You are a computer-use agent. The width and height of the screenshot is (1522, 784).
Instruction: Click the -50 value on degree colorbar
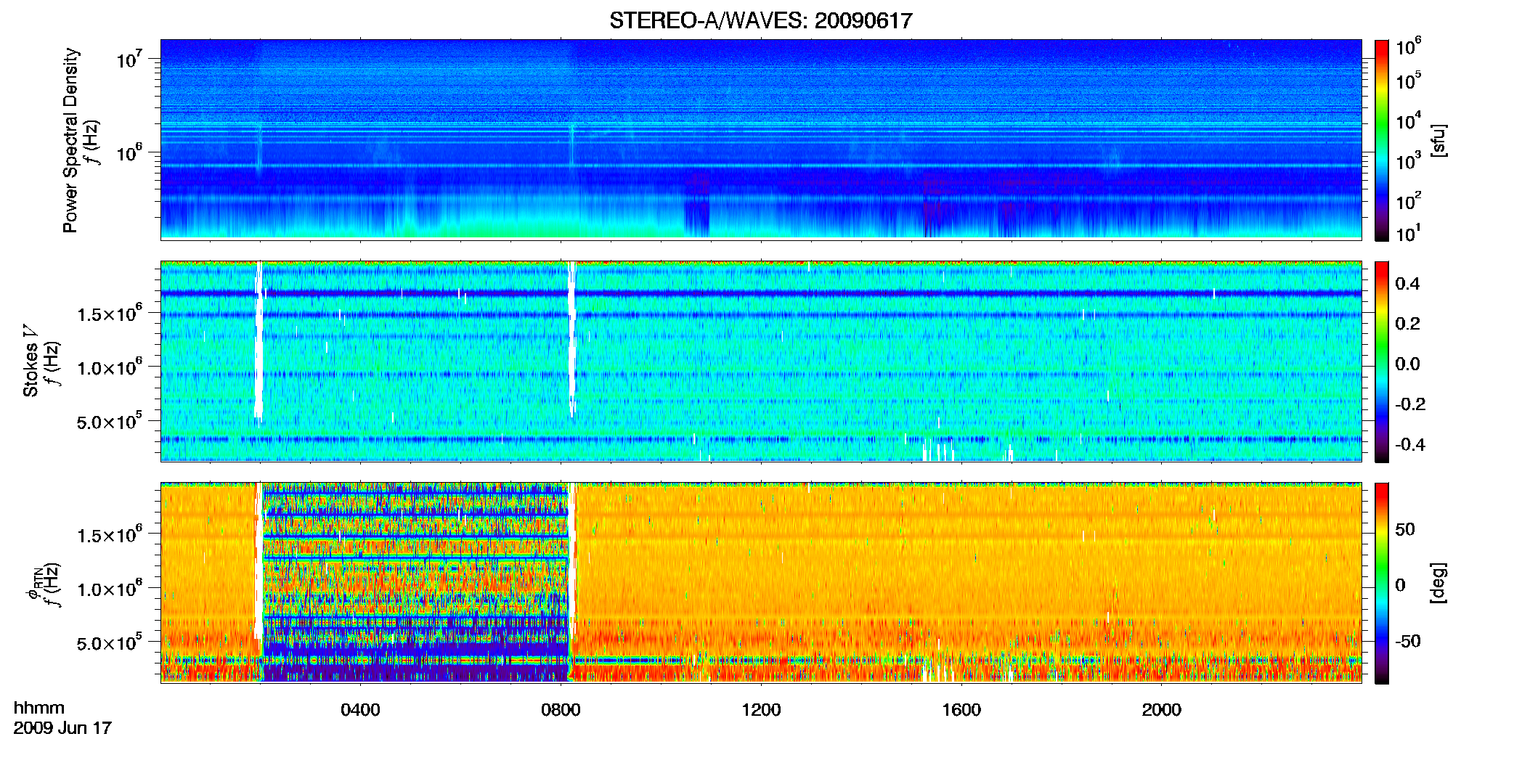[1408, 641]
